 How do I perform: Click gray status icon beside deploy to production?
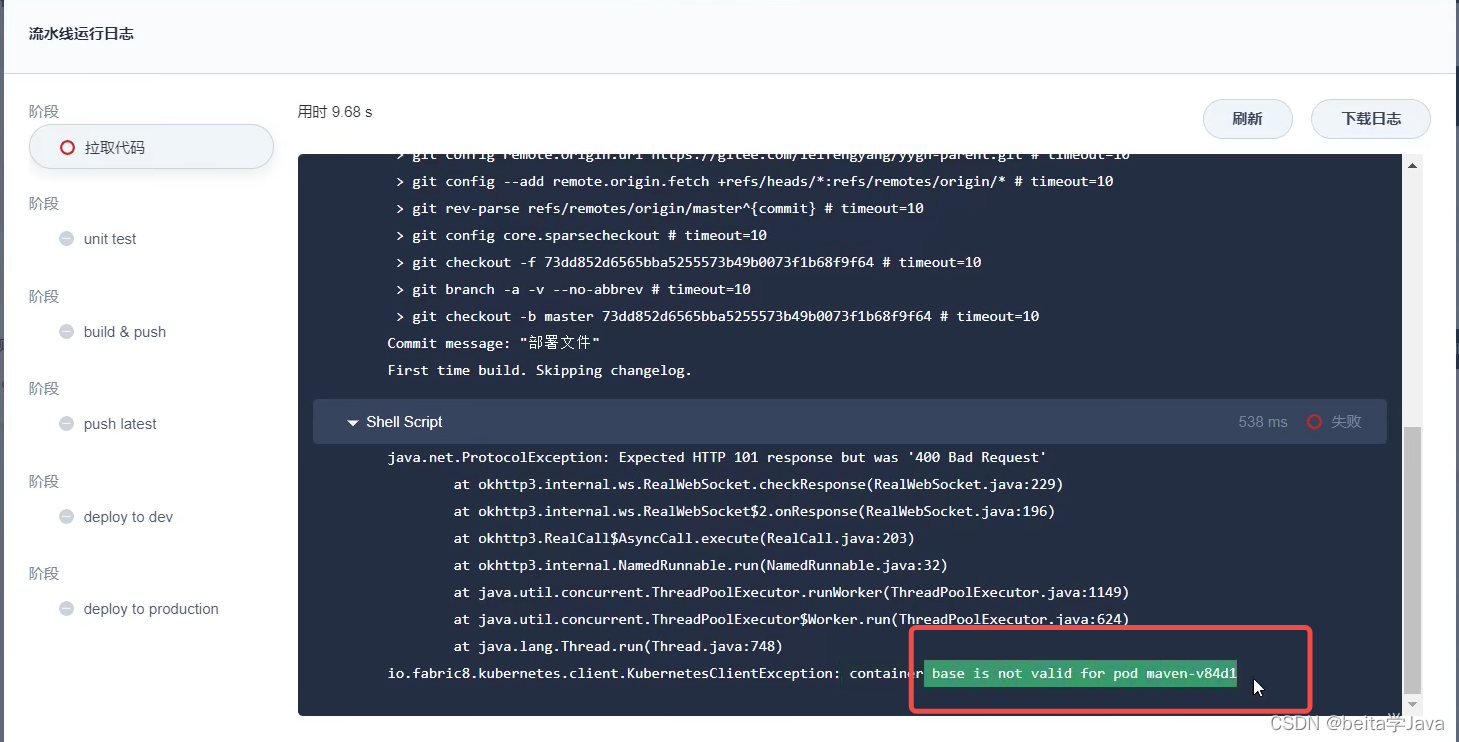click(x=66, y=609)
